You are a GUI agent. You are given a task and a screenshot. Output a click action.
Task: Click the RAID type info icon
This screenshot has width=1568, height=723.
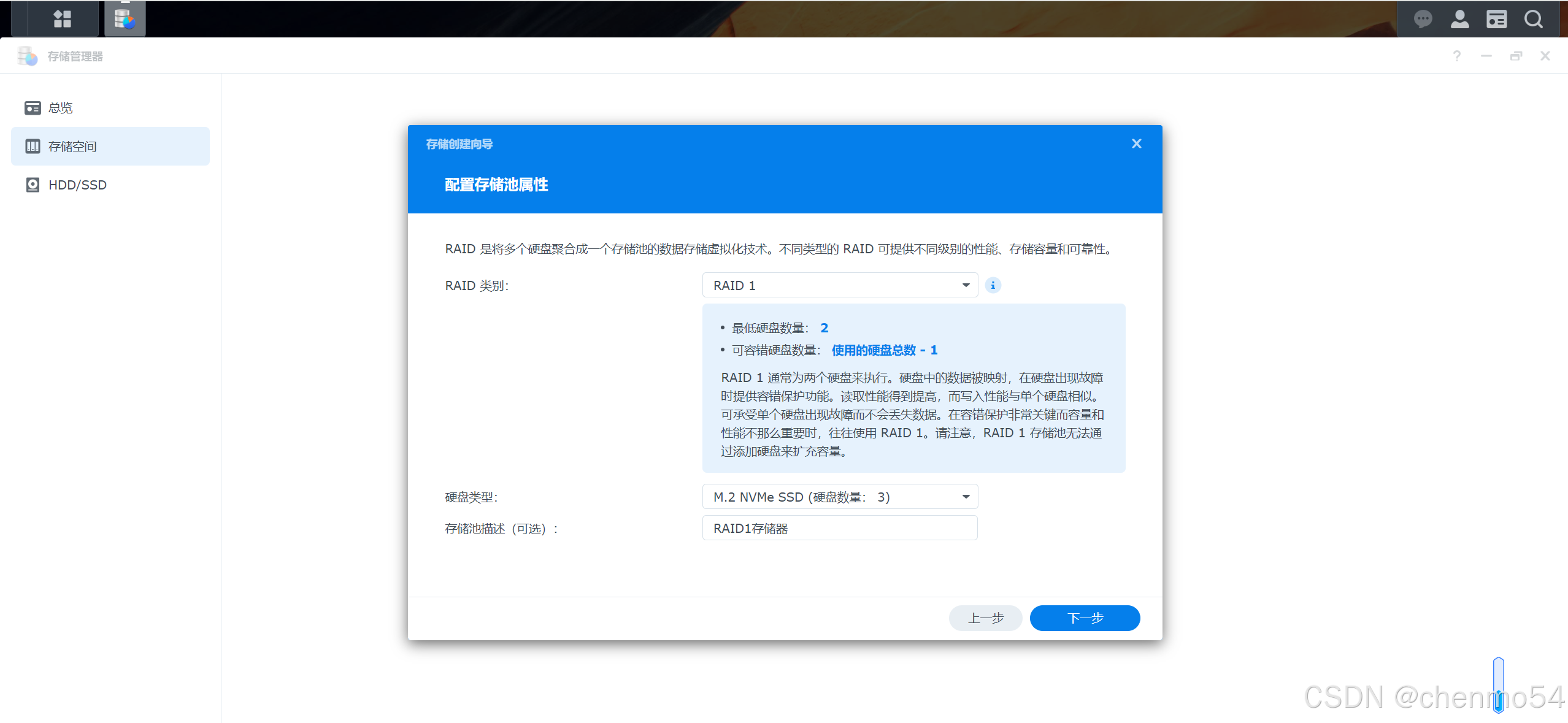pos(993,285)
